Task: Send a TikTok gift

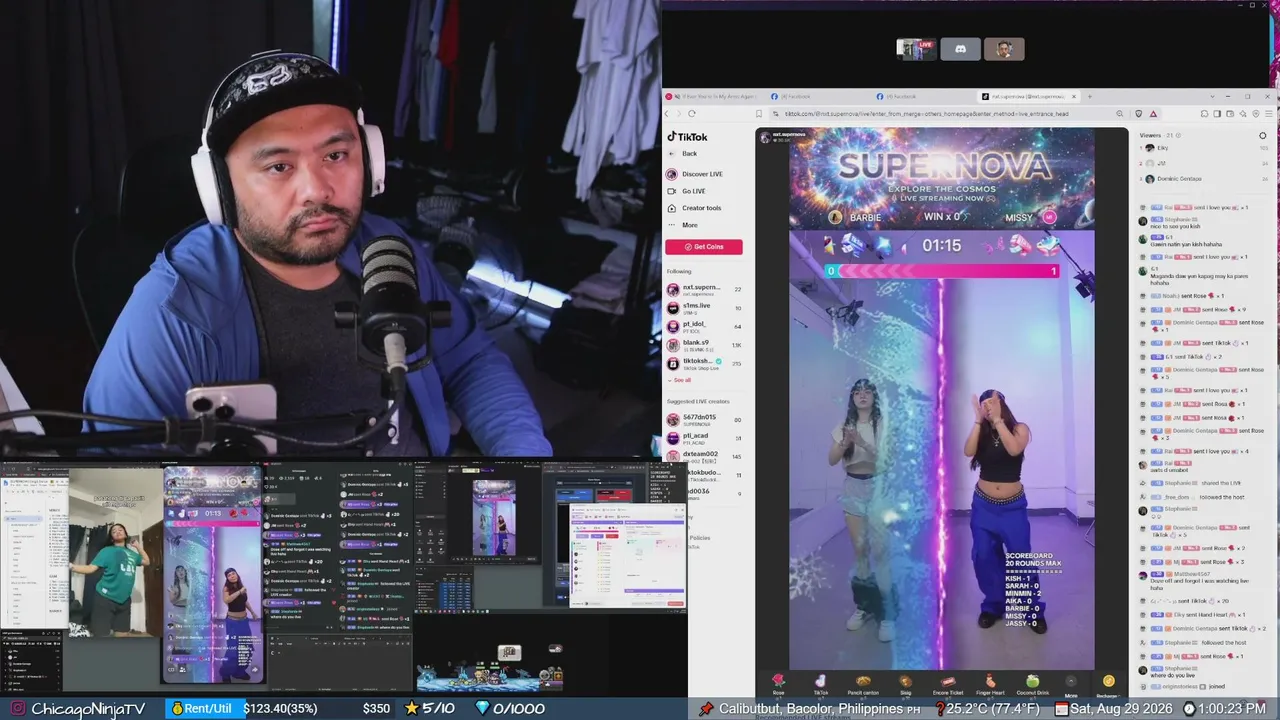Action: tap(820, 684)
